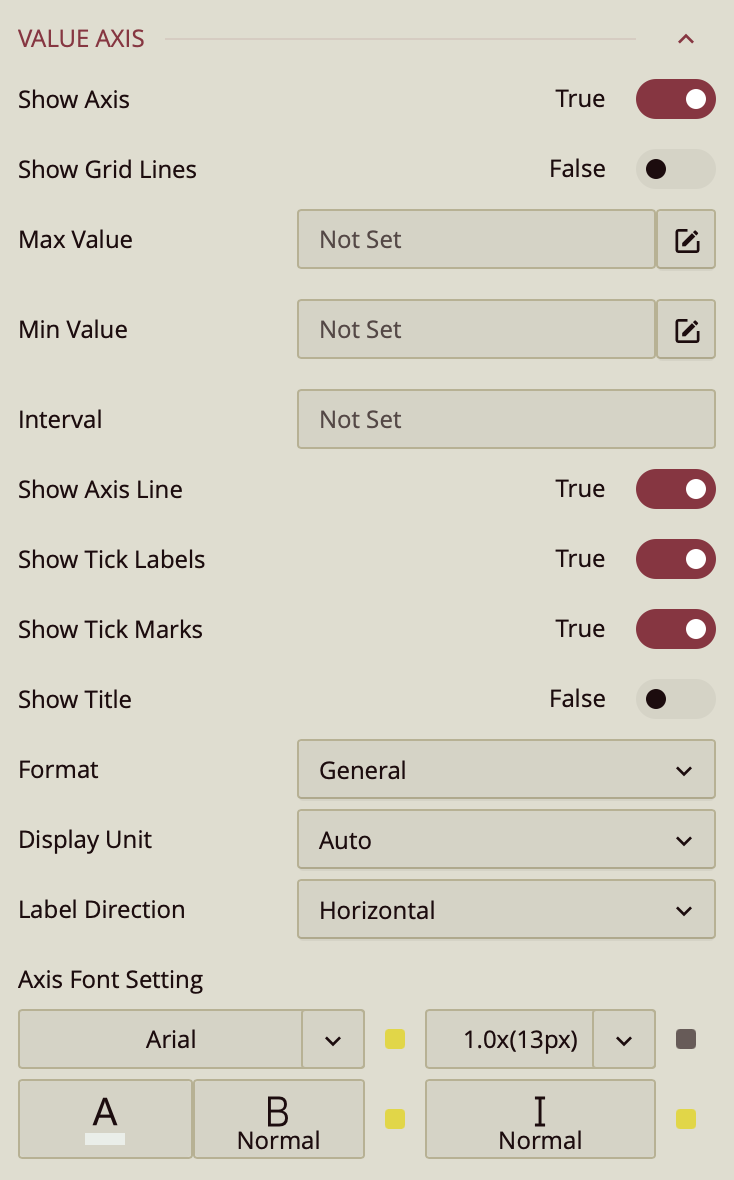Turn off the Show Axis toggle
The width and height of the screenshot is (734, 1180).
coord(676,99)
